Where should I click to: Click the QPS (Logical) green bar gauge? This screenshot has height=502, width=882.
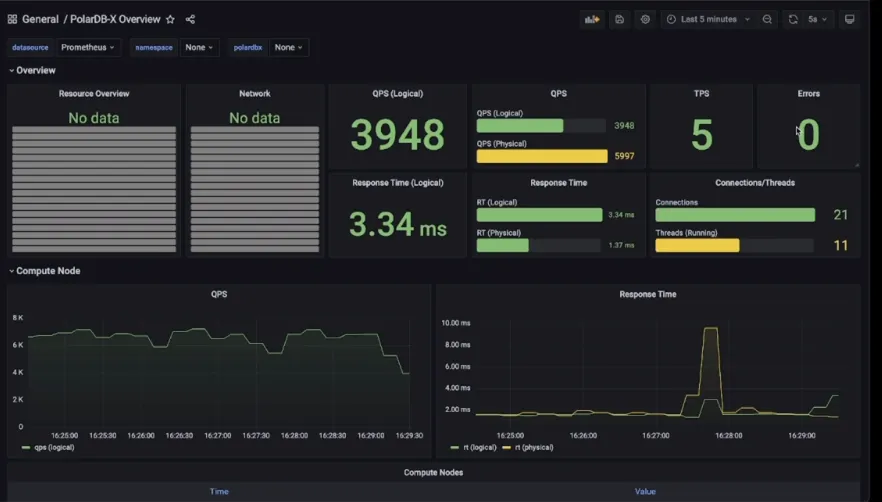tap(520, 126)
